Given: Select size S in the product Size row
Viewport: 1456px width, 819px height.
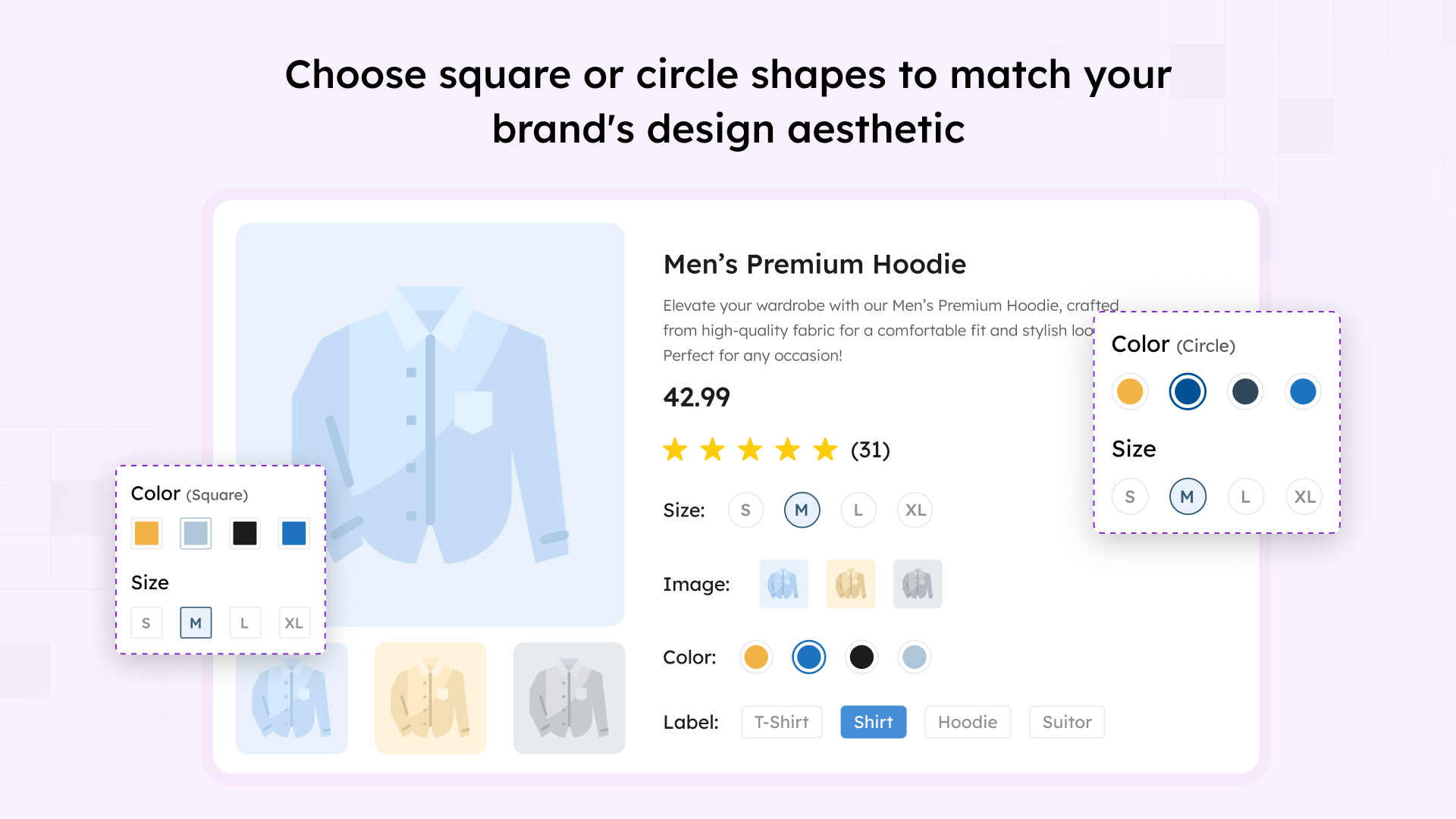Looking at the screenshot, I should 745,510.
